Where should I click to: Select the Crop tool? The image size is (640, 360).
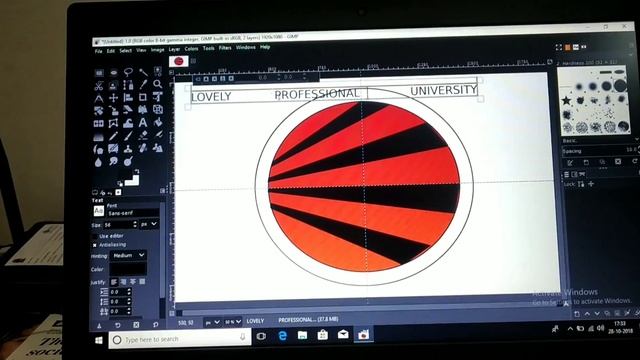143,97
